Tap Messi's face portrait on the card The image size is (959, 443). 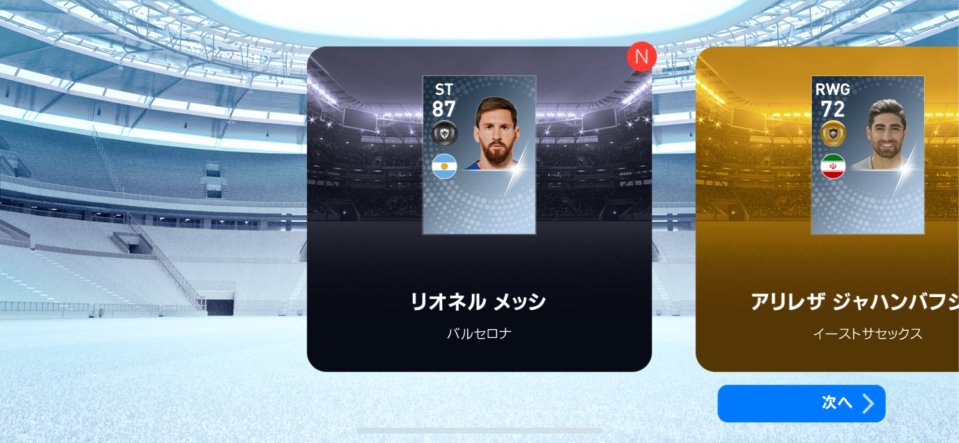(x=496, y=133)
